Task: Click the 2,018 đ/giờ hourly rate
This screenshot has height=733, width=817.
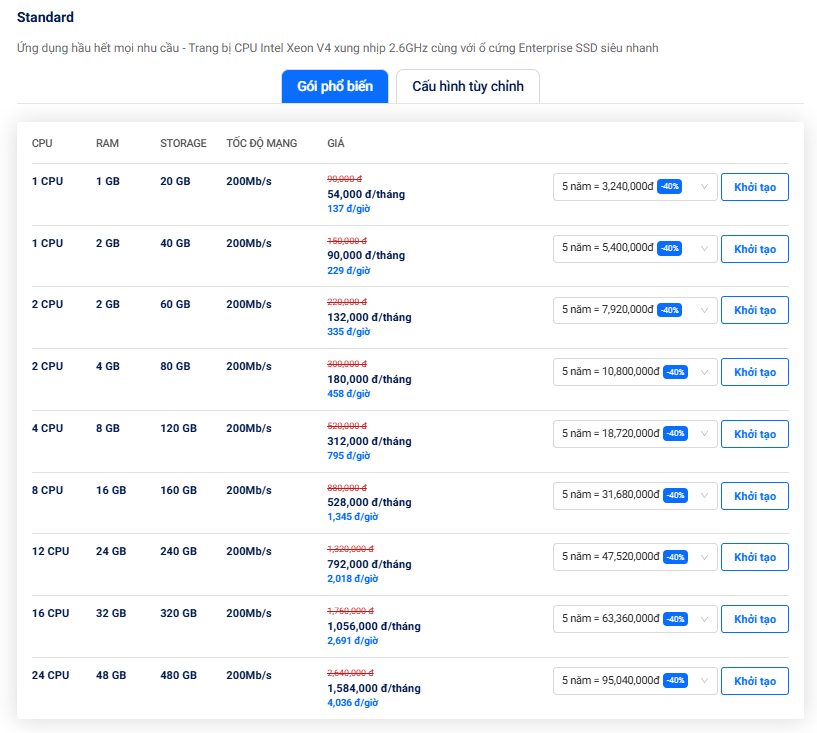Action: pos(353,579)
